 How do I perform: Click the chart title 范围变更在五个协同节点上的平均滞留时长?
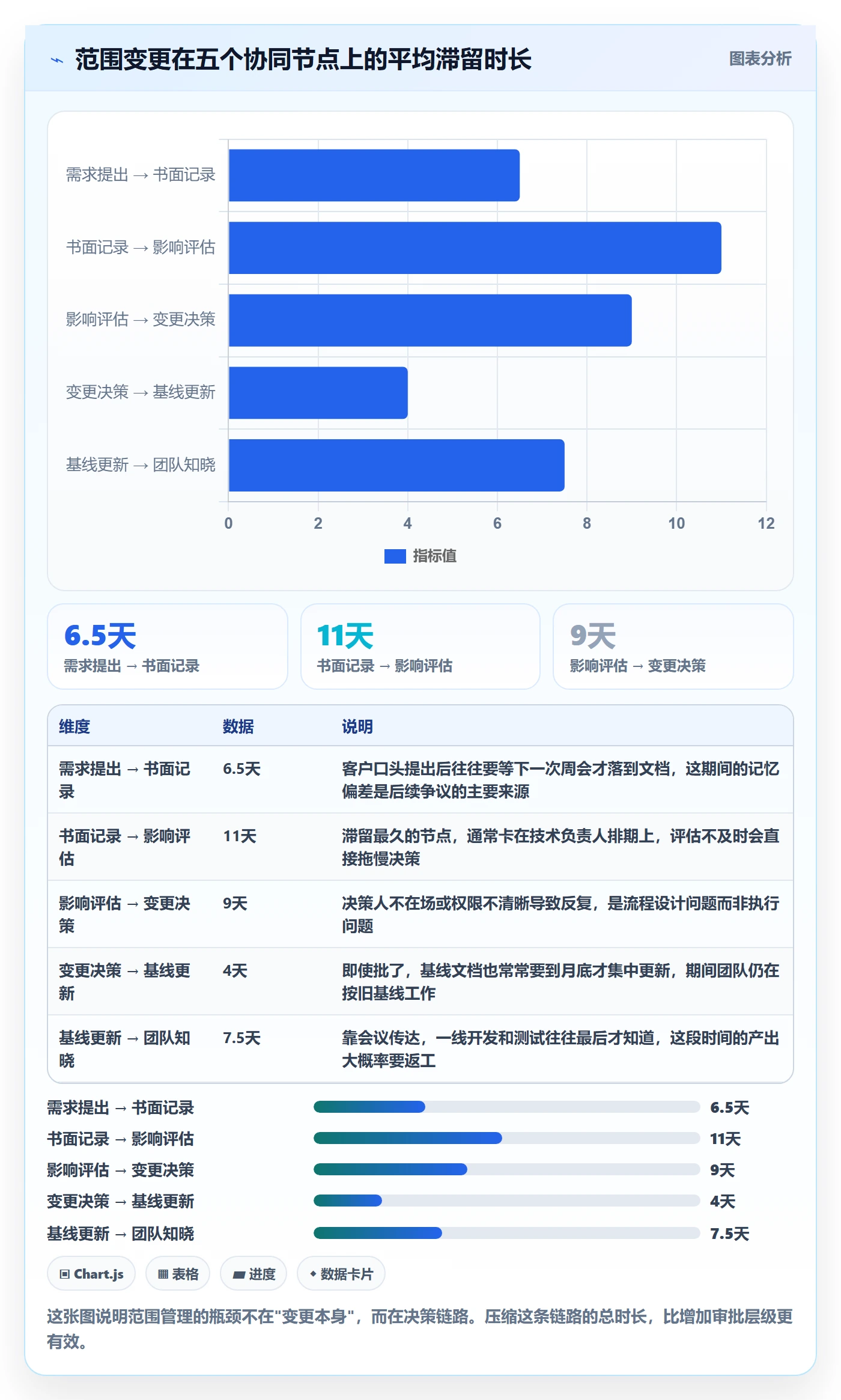point(303,59)
